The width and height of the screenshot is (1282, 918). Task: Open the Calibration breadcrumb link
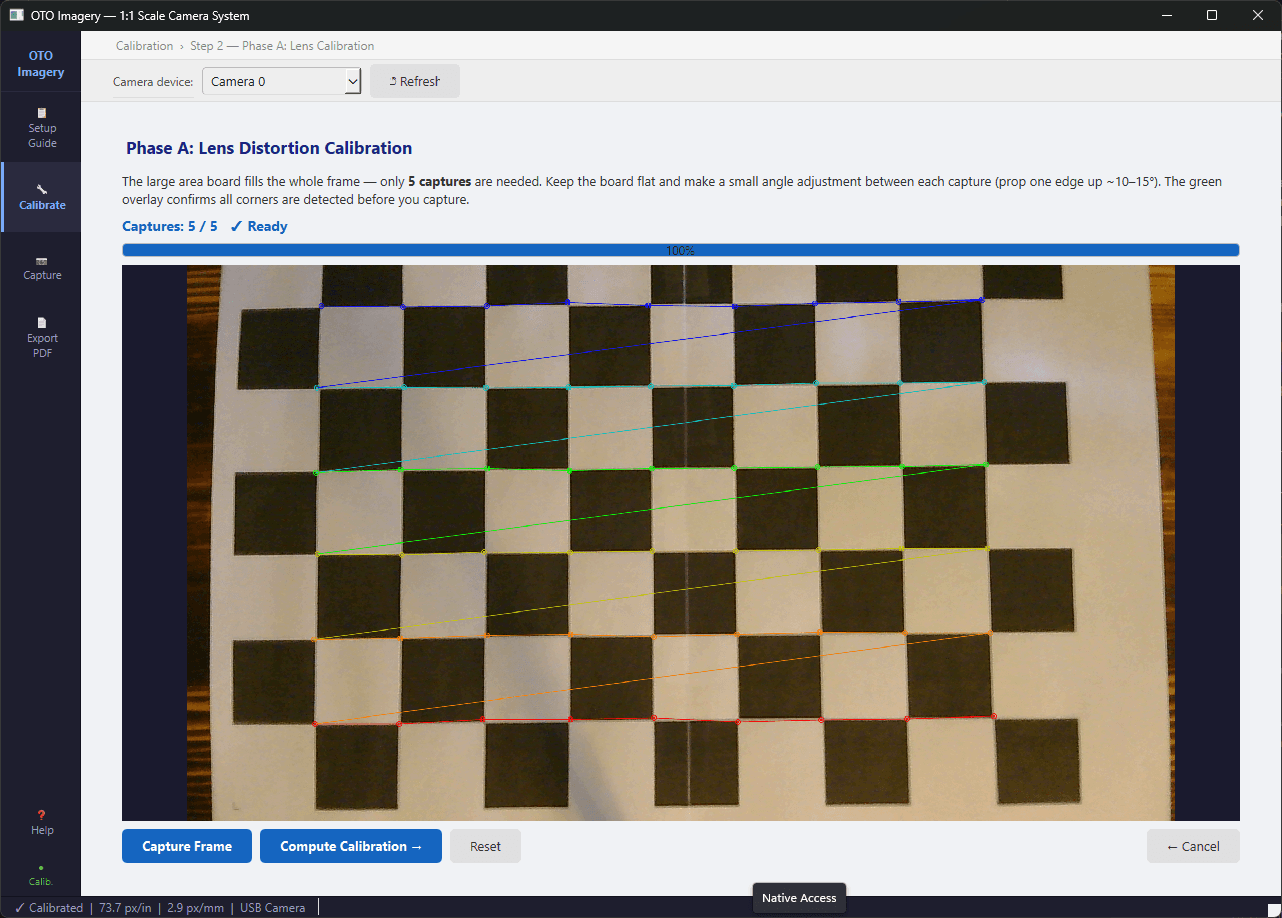(x=144, y=46)
